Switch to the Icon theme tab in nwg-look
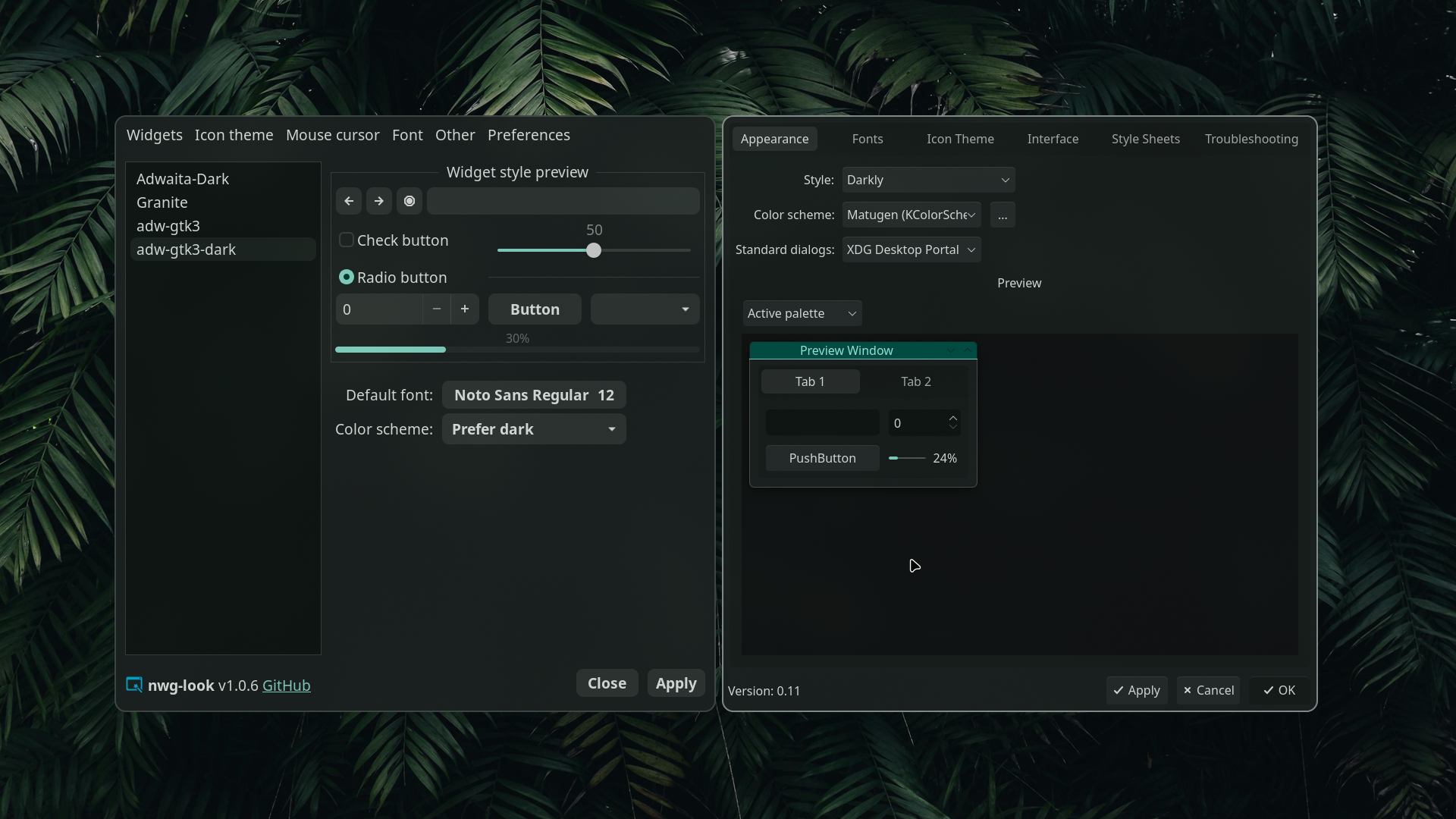The image size is (1456, 819). pos(234,135)
